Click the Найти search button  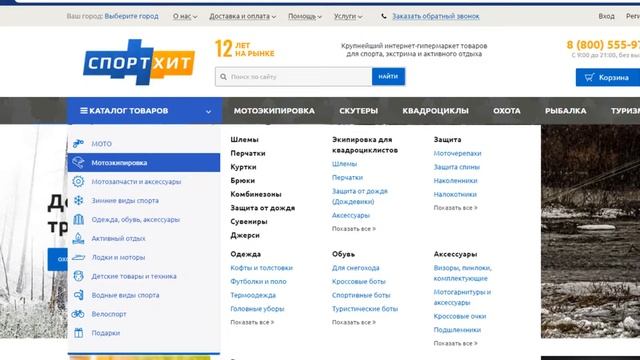388,76
